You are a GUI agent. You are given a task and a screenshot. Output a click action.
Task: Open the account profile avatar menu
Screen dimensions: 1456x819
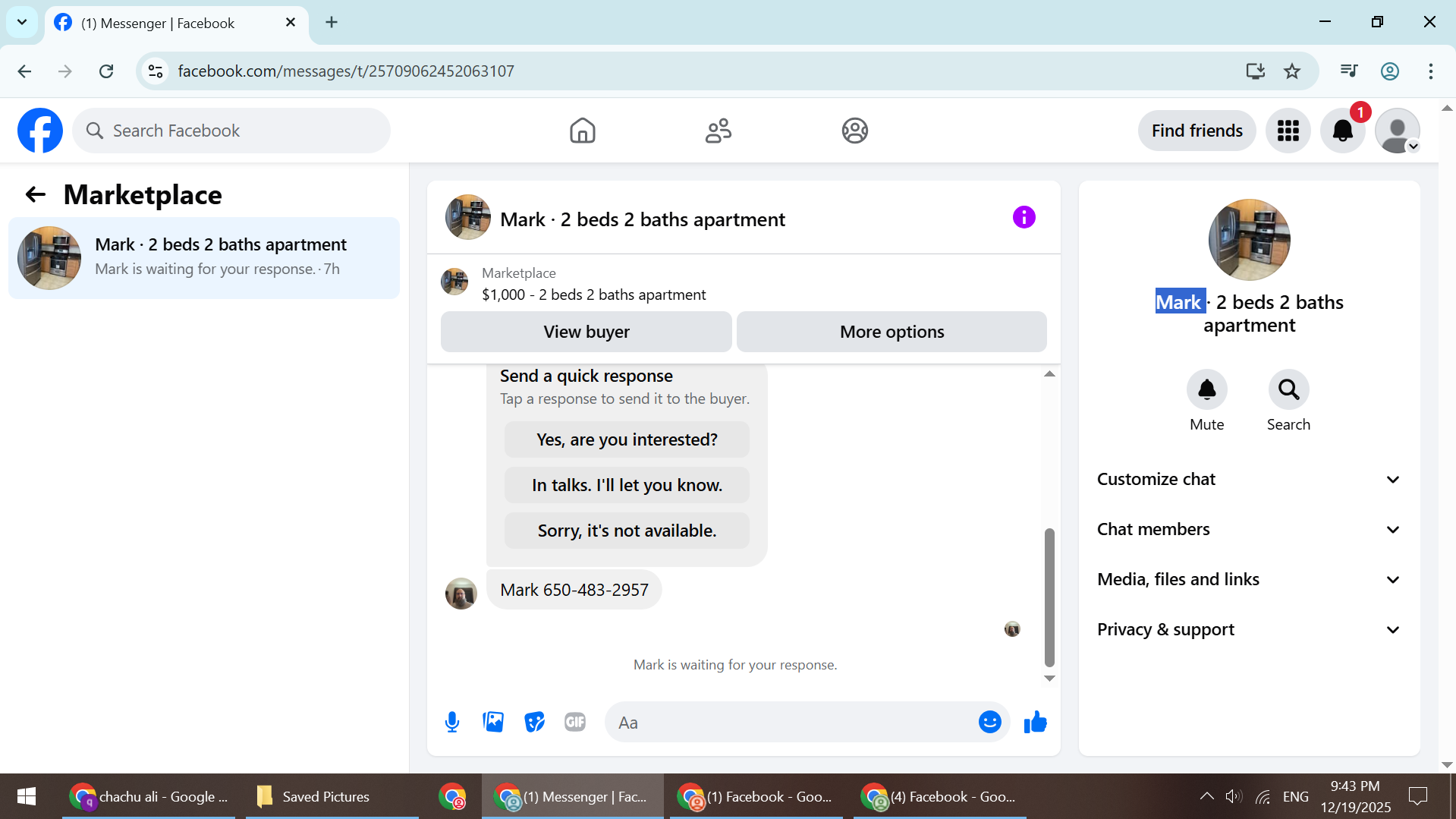click(1397, 131)
